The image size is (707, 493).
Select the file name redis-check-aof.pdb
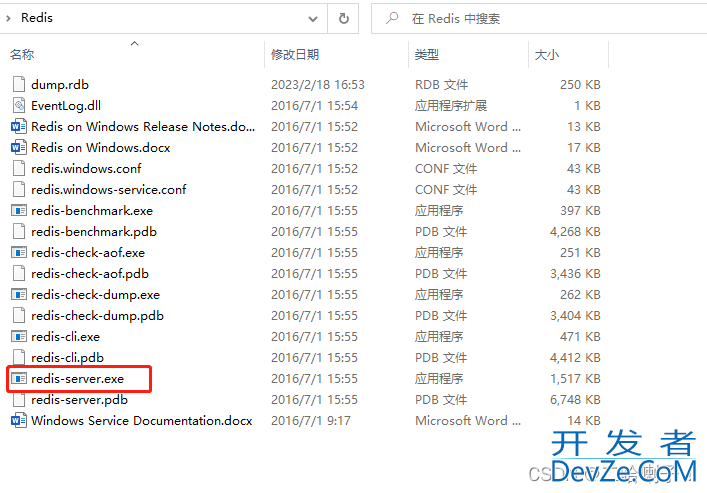(90, 273)
